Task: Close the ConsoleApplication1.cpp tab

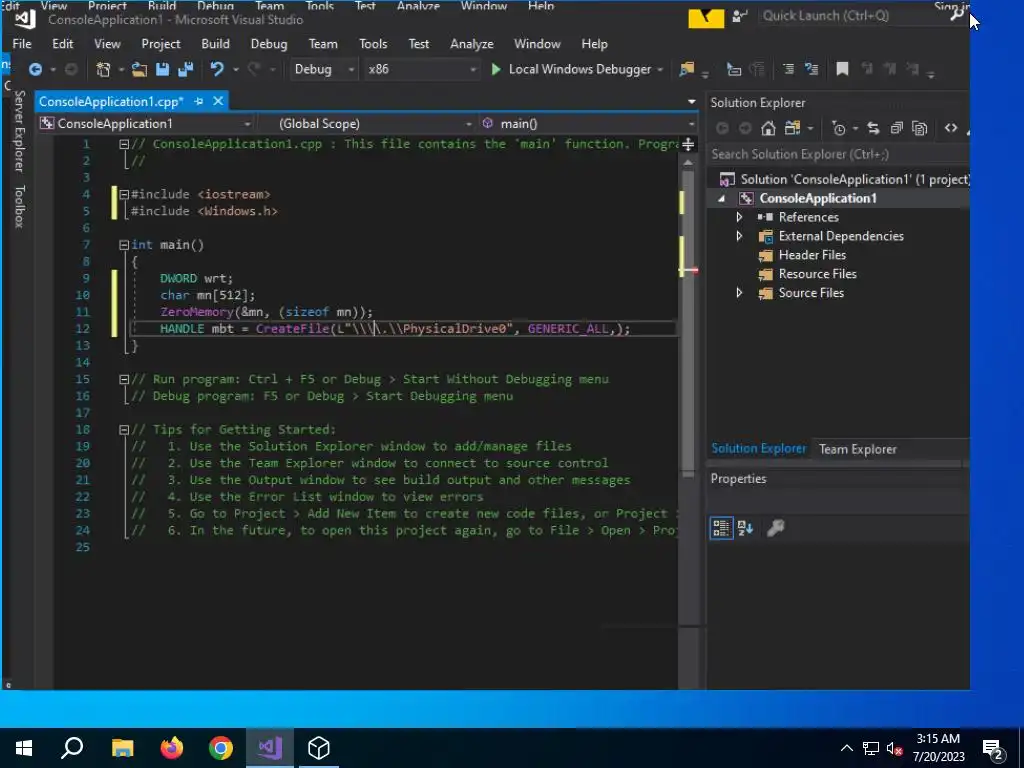Action: (x=218, y=101)
